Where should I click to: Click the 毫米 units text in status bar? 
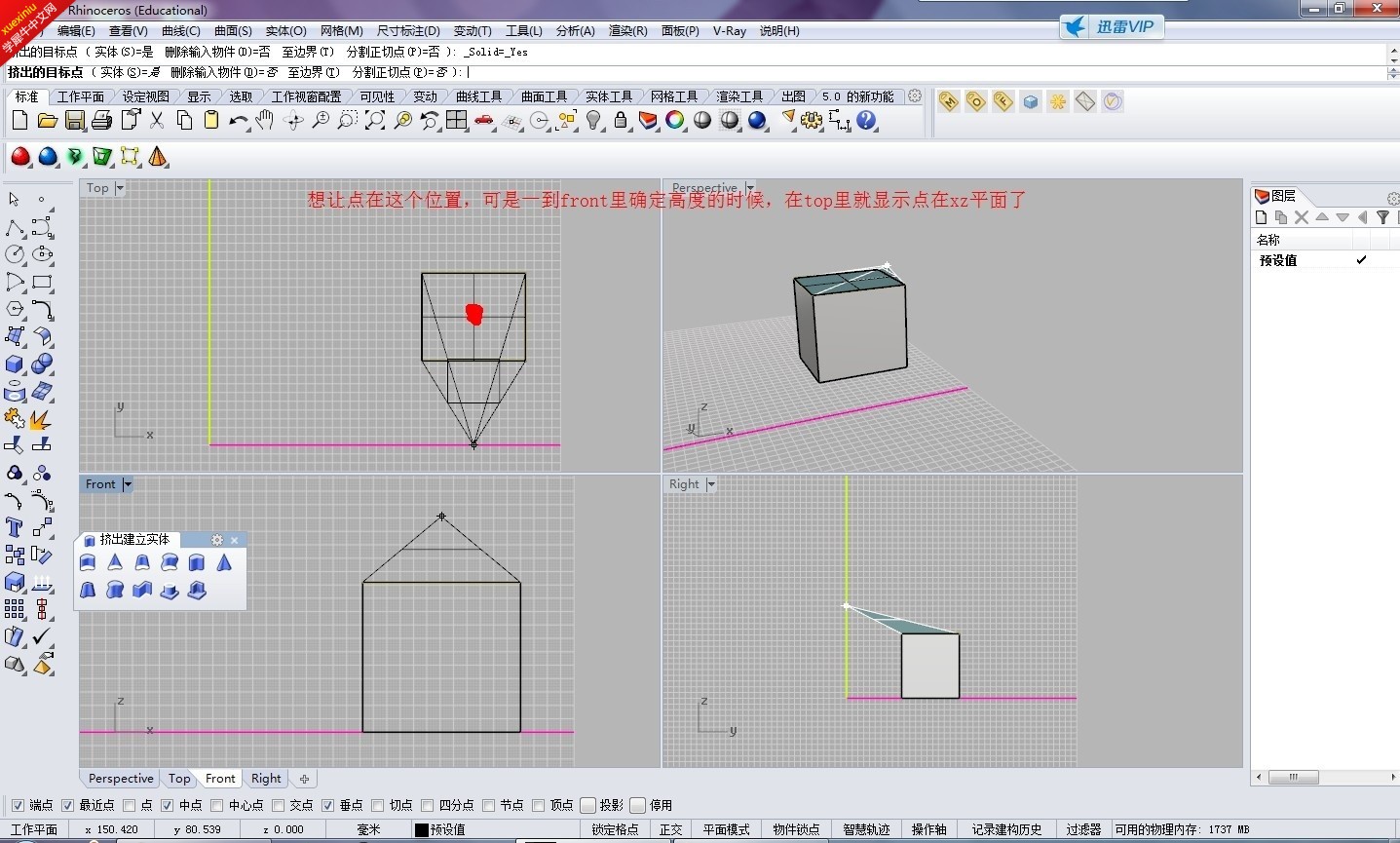pyautogui.click(x=368, y=829)
